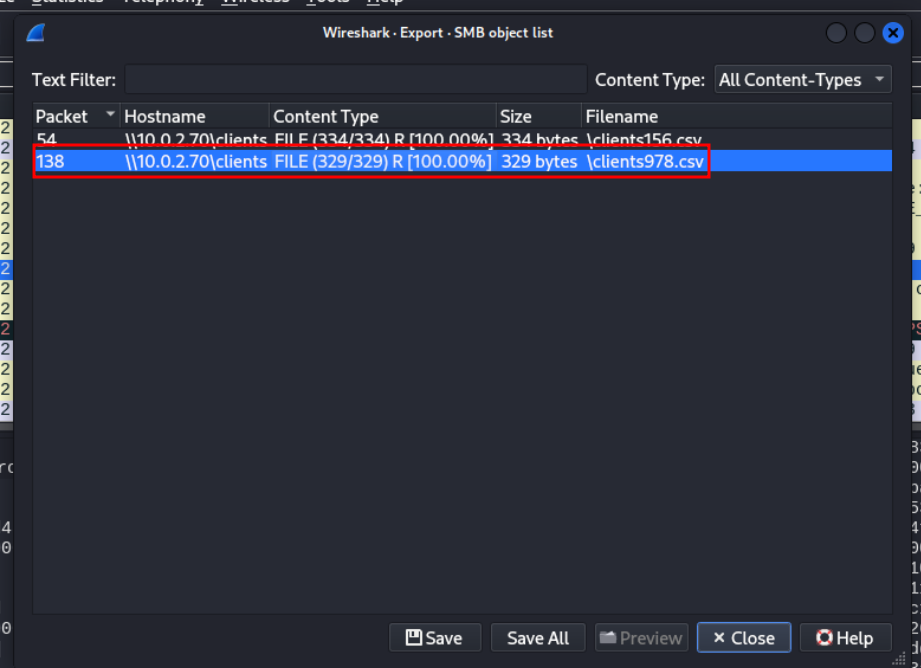
Task: Click the dropdown arrow beside All Content-Types
Action: [x=879, y=79]
